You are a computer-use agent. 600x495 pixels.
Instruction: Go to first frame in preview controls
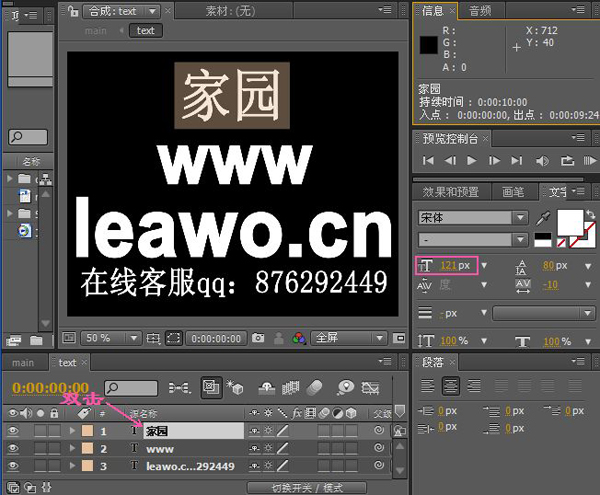(428, 161)
